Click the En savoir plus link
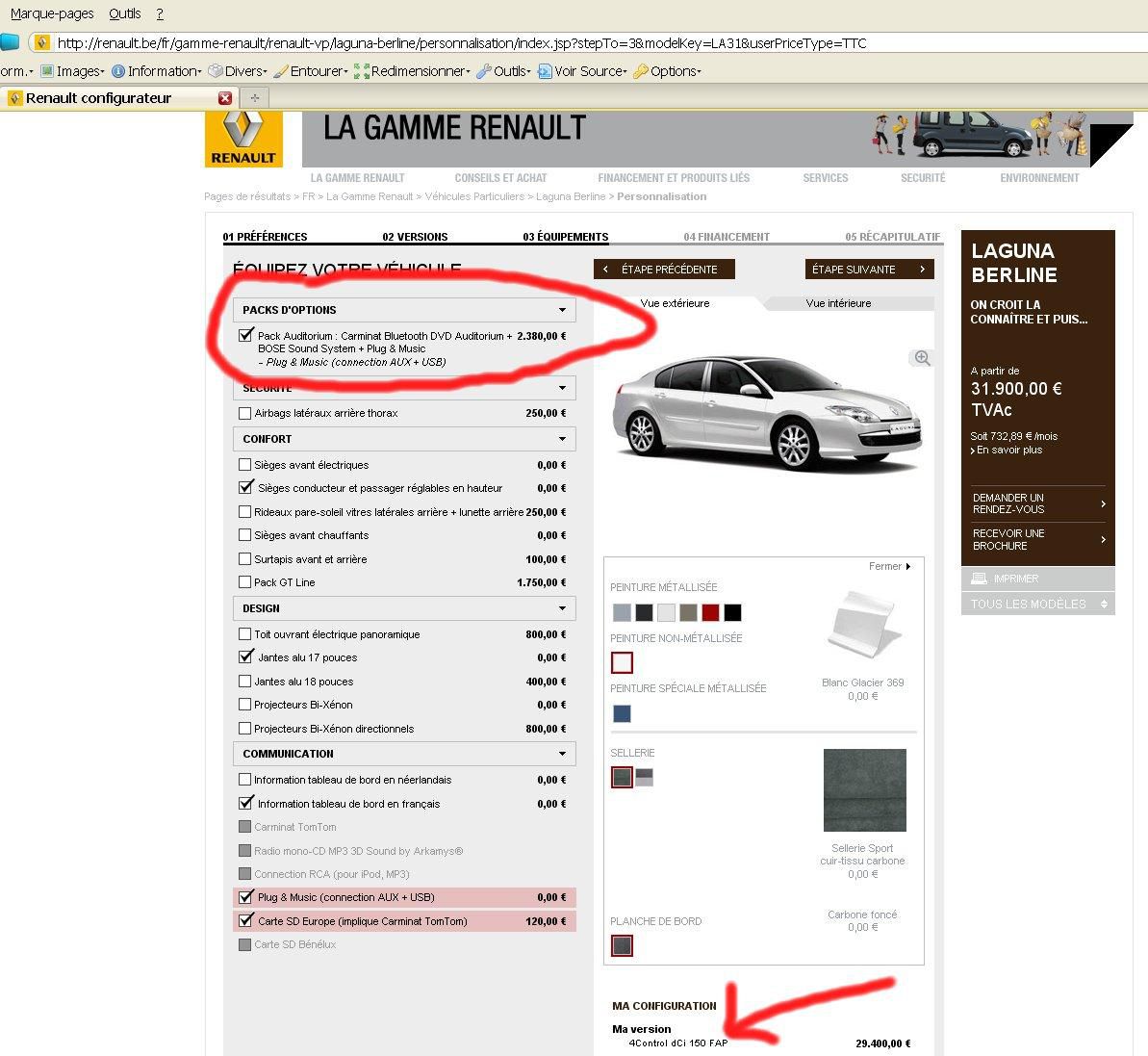 (1006, 450)
